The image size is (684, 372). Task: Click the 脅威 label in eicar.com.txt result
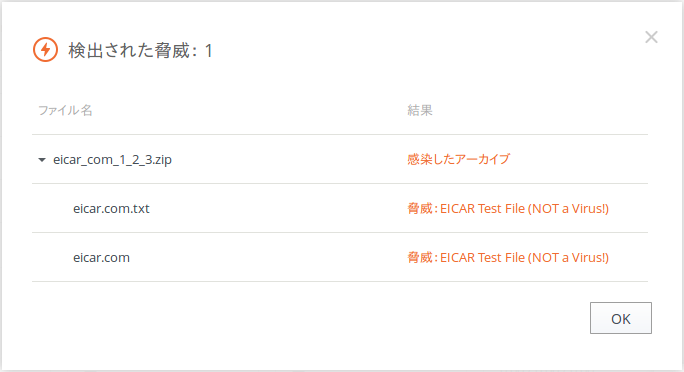(420, 208)
